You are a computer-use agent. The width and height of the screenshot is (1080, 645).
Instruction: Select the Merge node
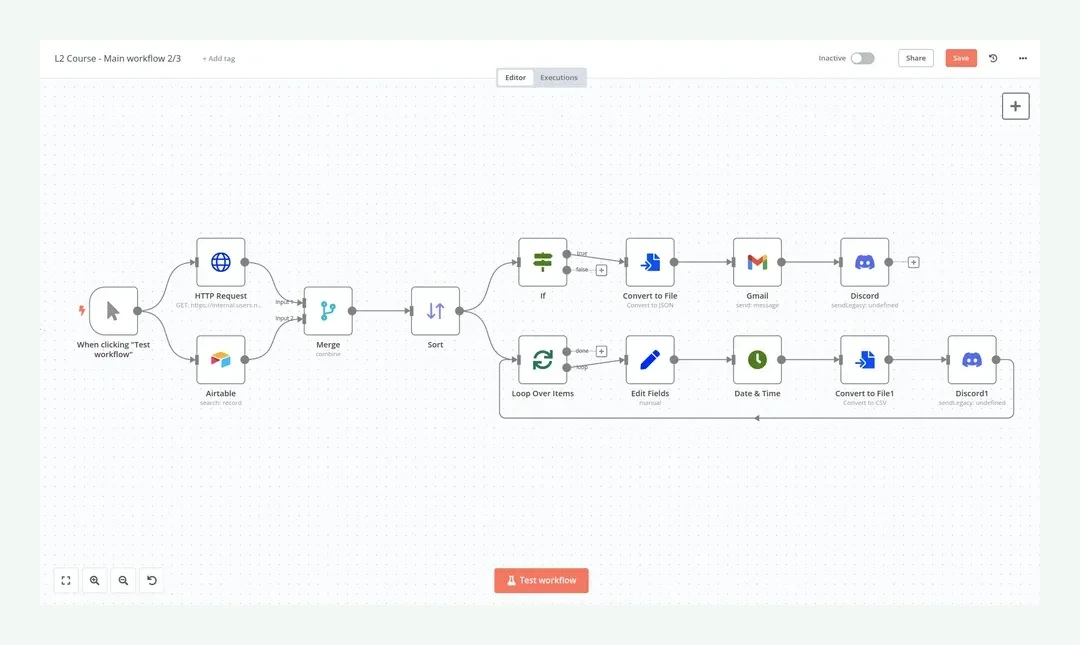coord(328,311)
